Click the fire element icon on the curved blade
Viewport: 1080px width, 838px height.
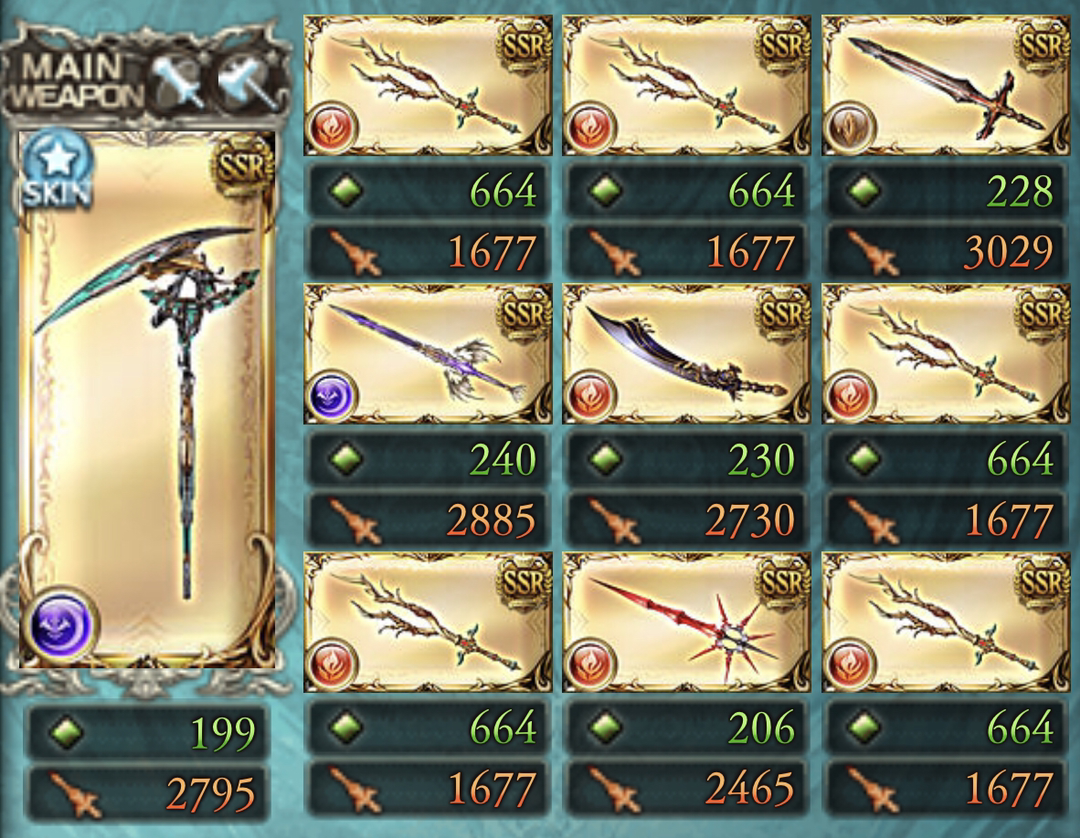coord(590,395)
